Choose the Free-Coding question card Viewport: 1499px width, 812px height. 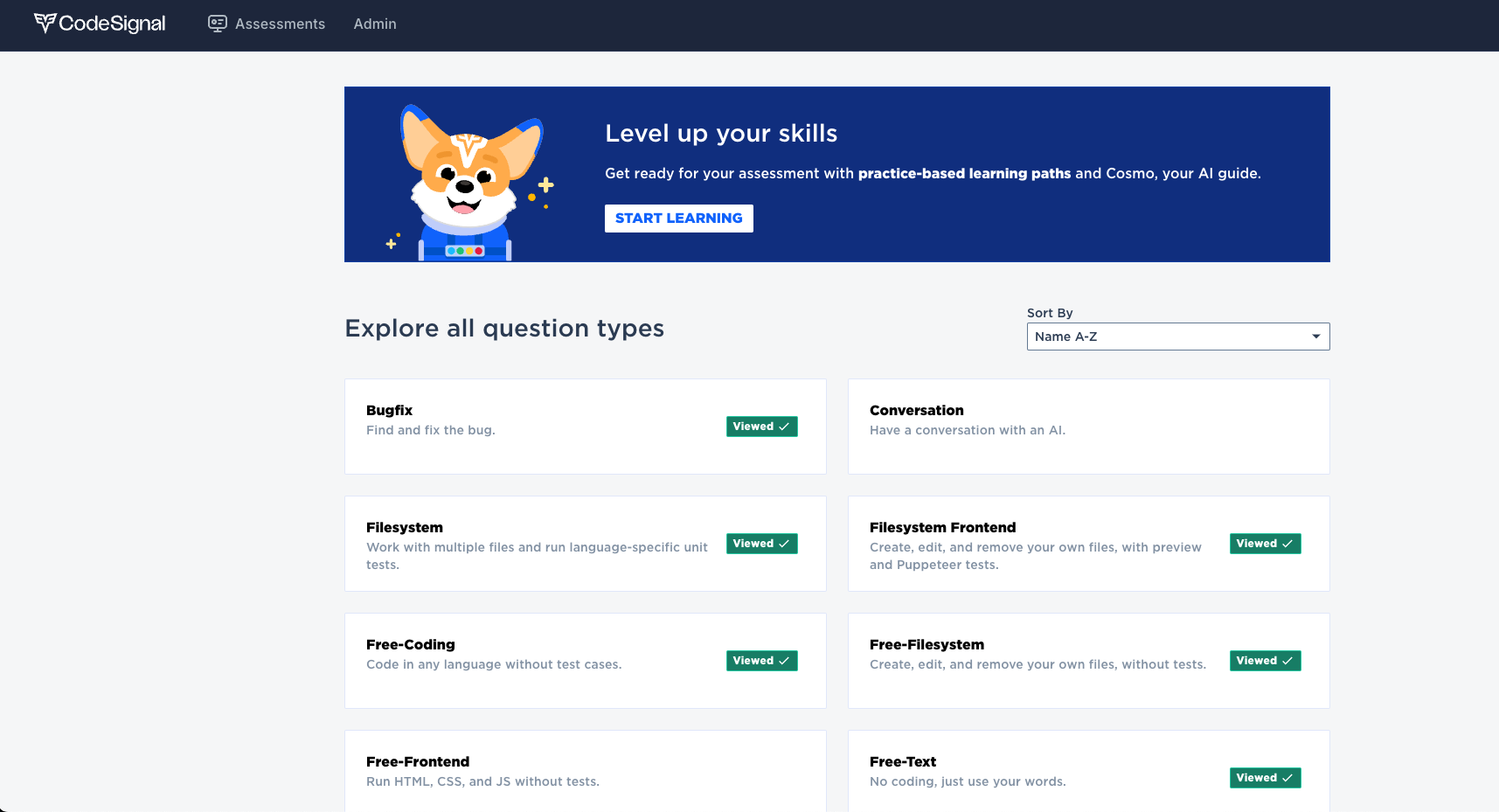tap(411, 645)
